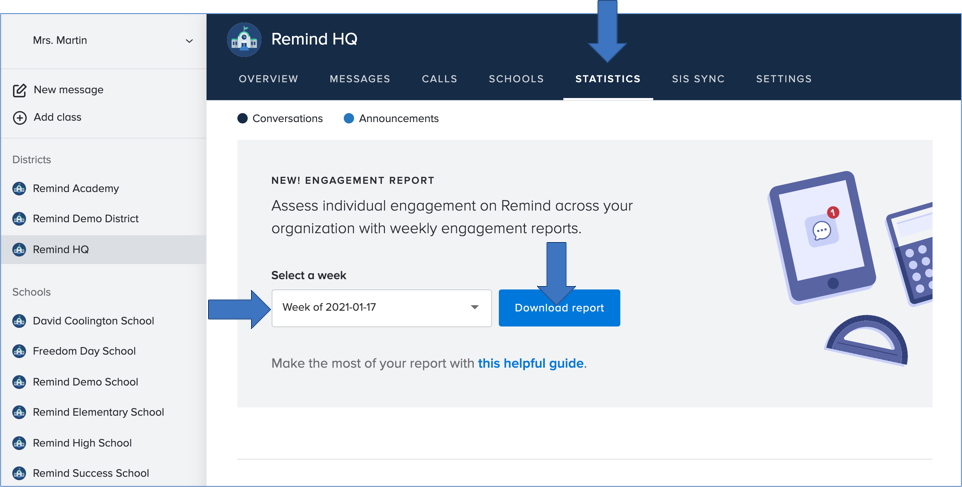Open the 'this helpful guide' link

[x=531, y=363]
